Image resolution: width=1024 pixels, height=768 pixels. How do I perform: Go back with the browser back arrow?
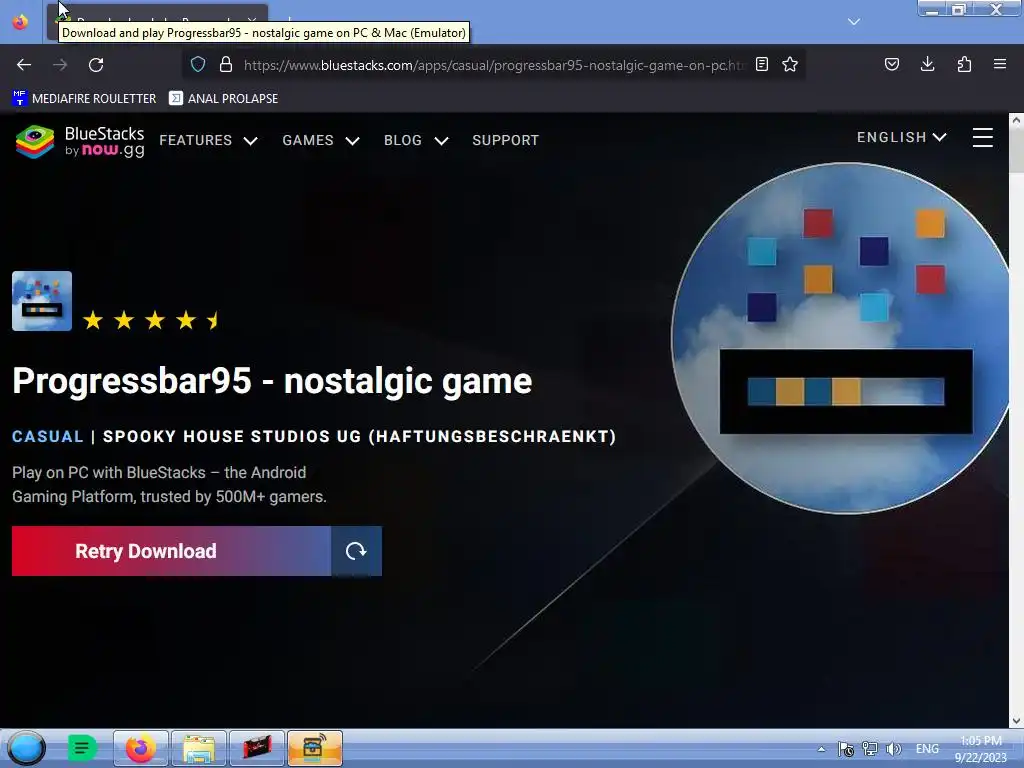pyautogui.click(x=24, y=65)
